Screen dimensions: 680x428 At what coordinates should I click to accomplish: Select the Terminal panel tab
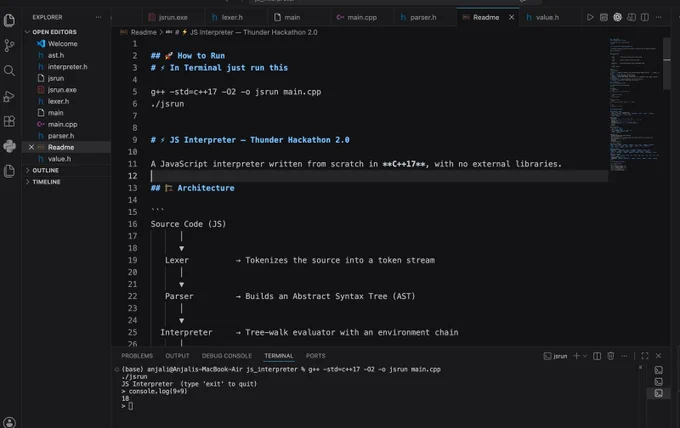point(279,356)
